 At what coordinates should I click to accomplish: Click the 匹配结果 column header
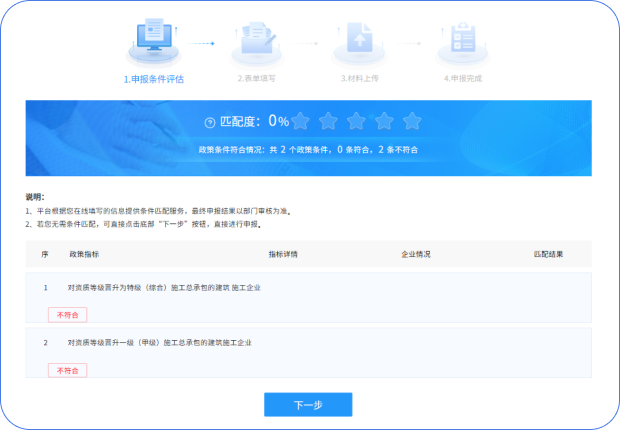(x=548, y=254)
